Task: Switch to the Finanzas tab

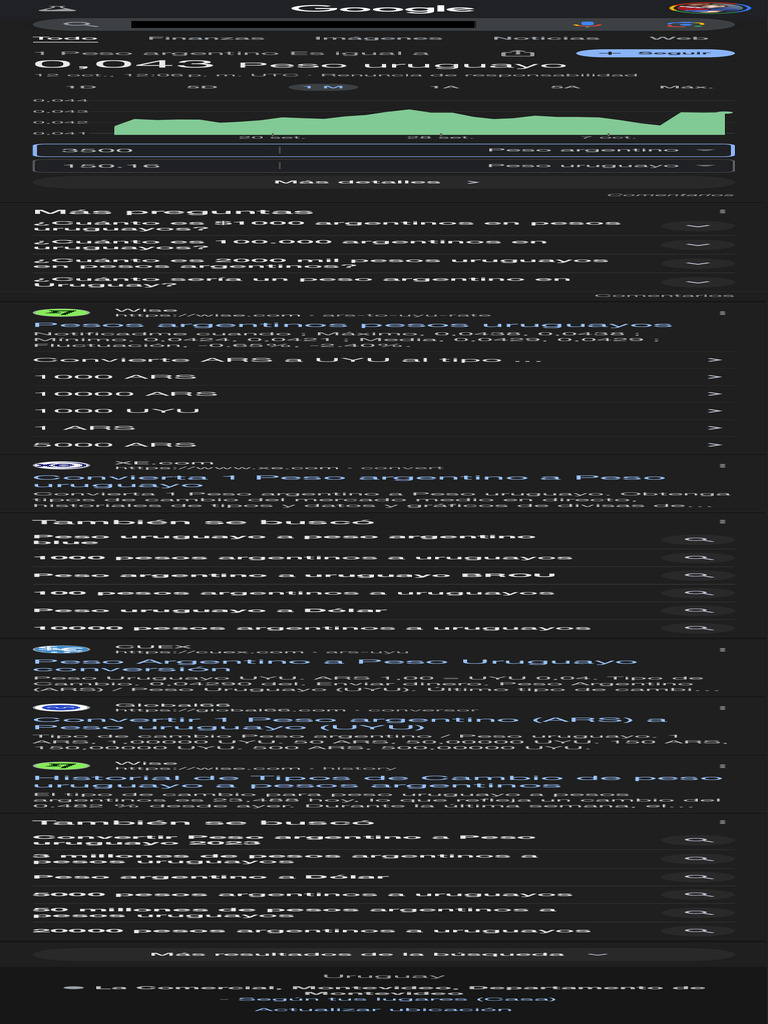Action: pos(206,39)
